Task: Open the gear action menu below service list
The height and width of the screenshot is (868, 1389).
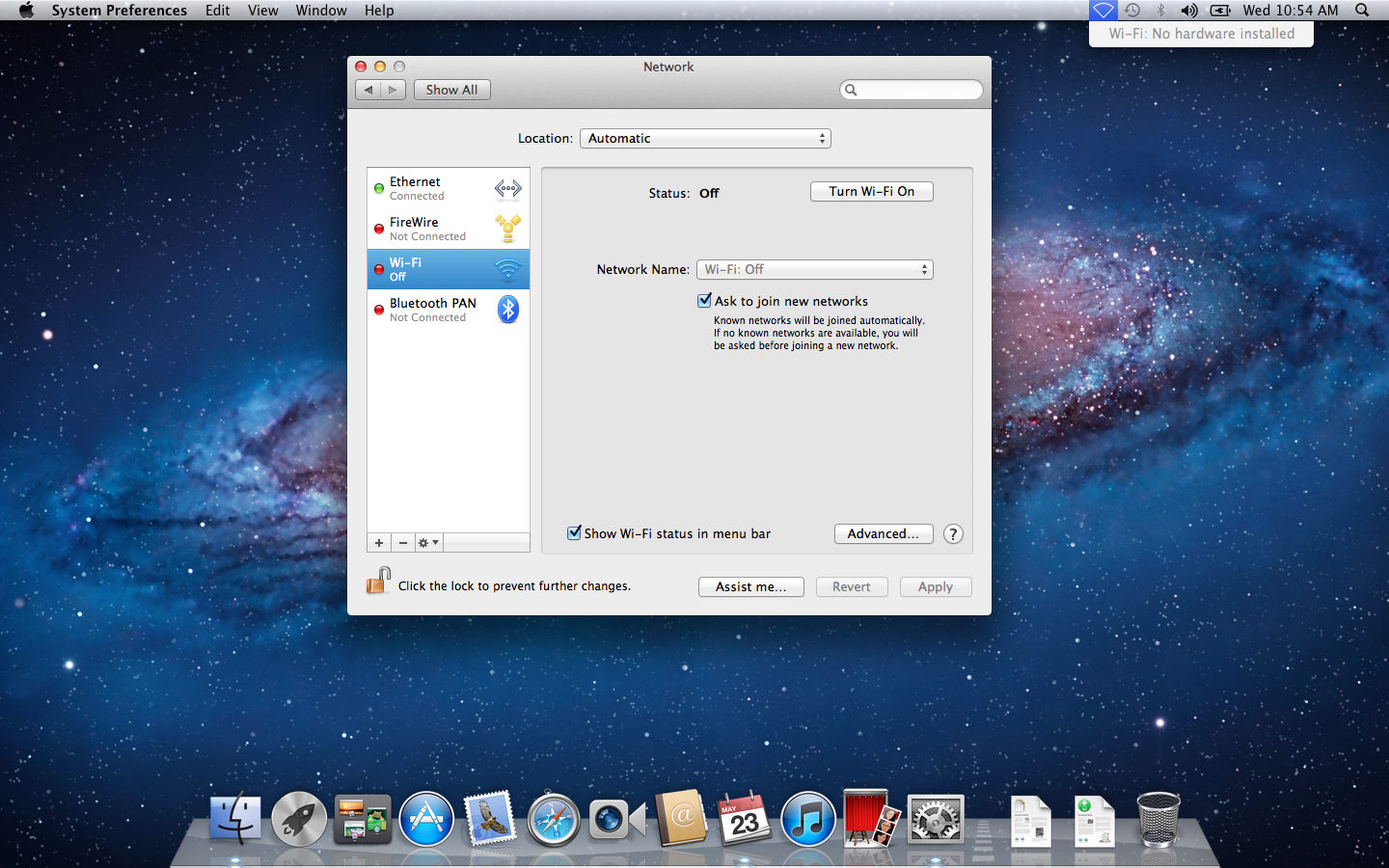Action: pyautogui.click(x=428, y=543)
